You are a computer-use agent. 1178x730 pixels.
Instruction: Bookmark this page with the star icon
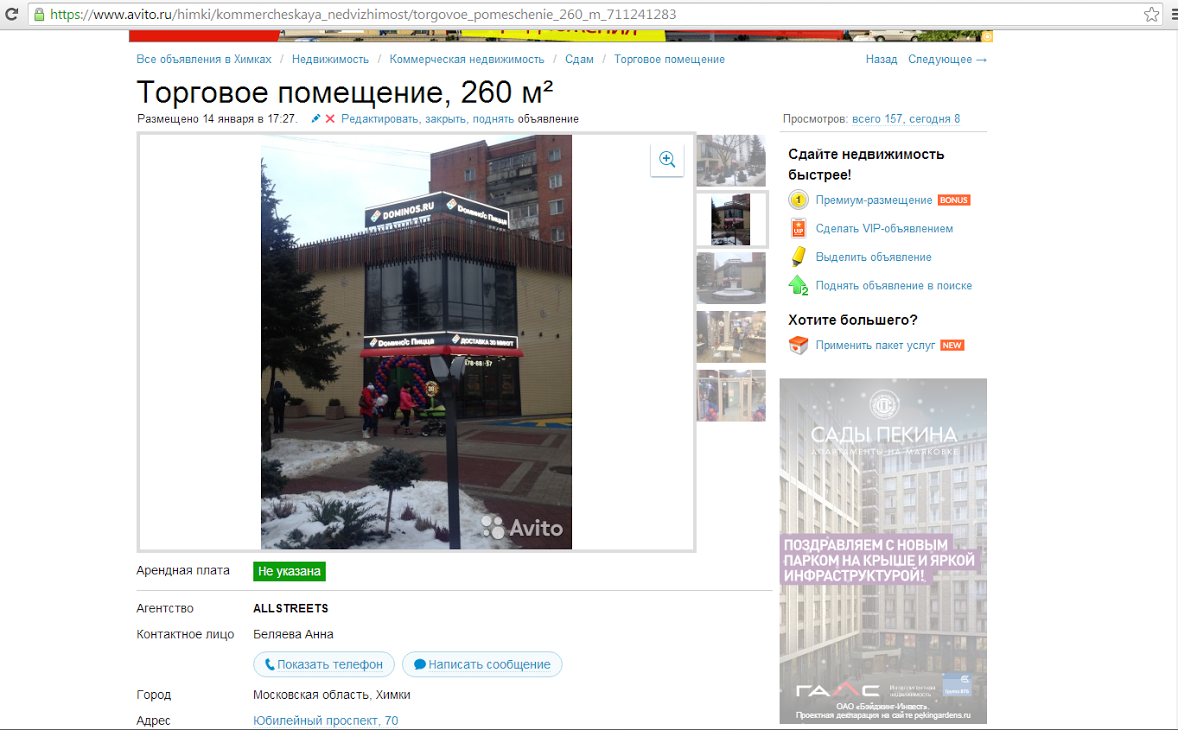coord(1151,14)
